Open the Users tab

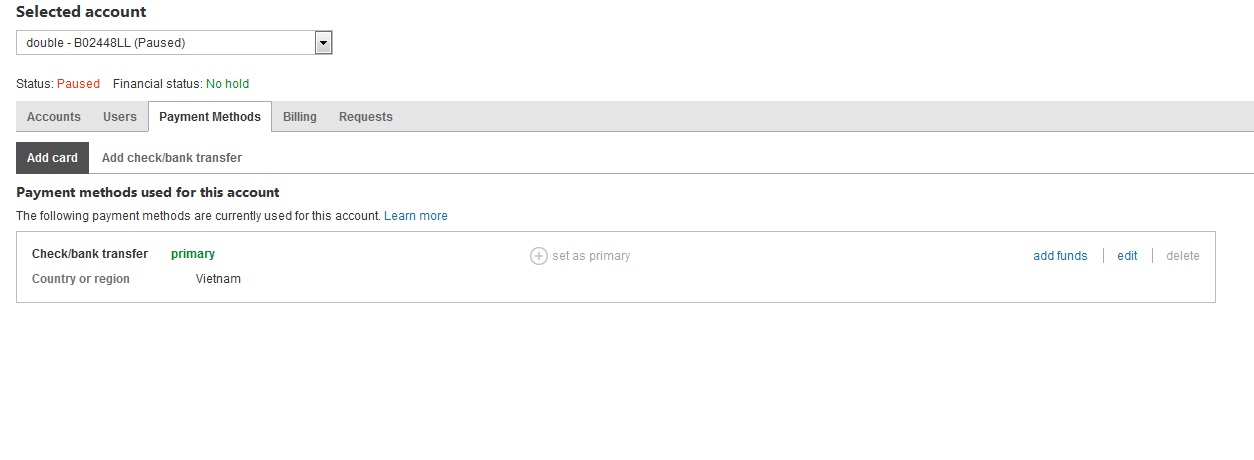point(120,117)
